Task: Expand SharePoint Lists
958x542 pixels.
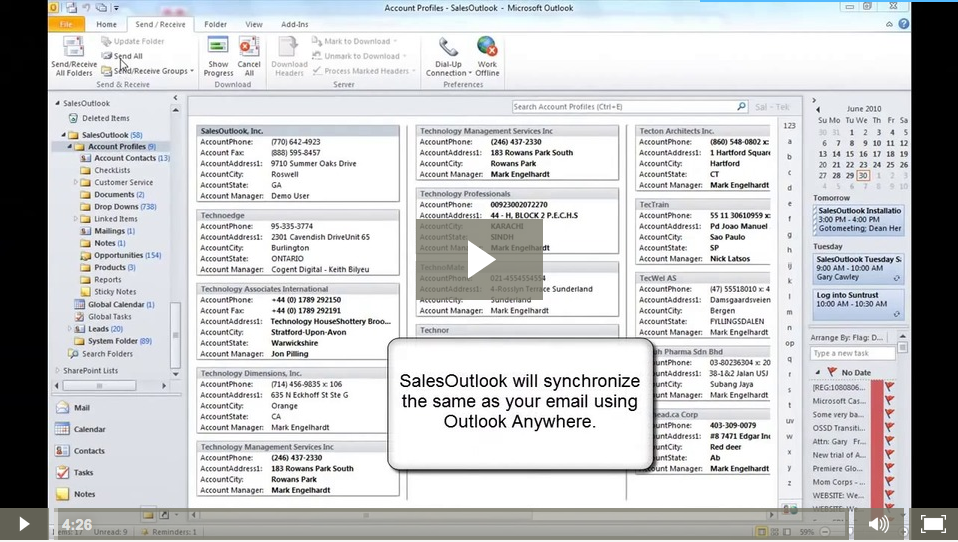Action: (x=58, y=370)
